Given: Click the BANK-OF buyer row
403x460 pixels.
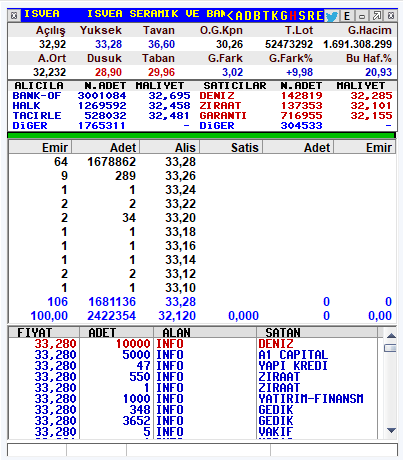Looking at the screenshot, I should click(x=102, y=96).
